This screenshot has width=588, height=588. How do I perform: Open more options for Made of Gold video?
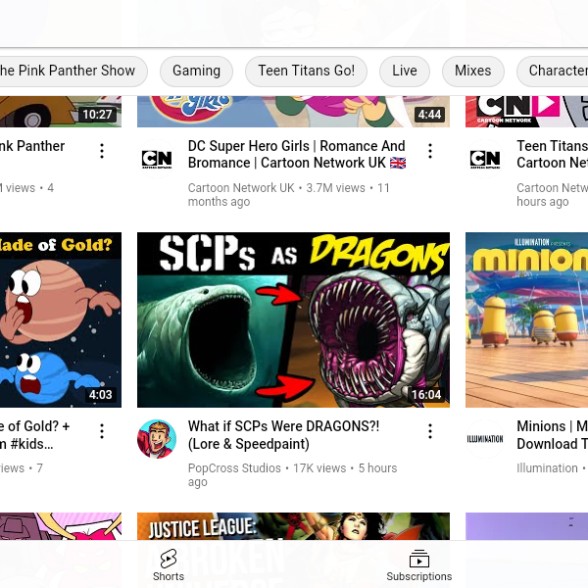pyautogui.click(x=102, y=431)
